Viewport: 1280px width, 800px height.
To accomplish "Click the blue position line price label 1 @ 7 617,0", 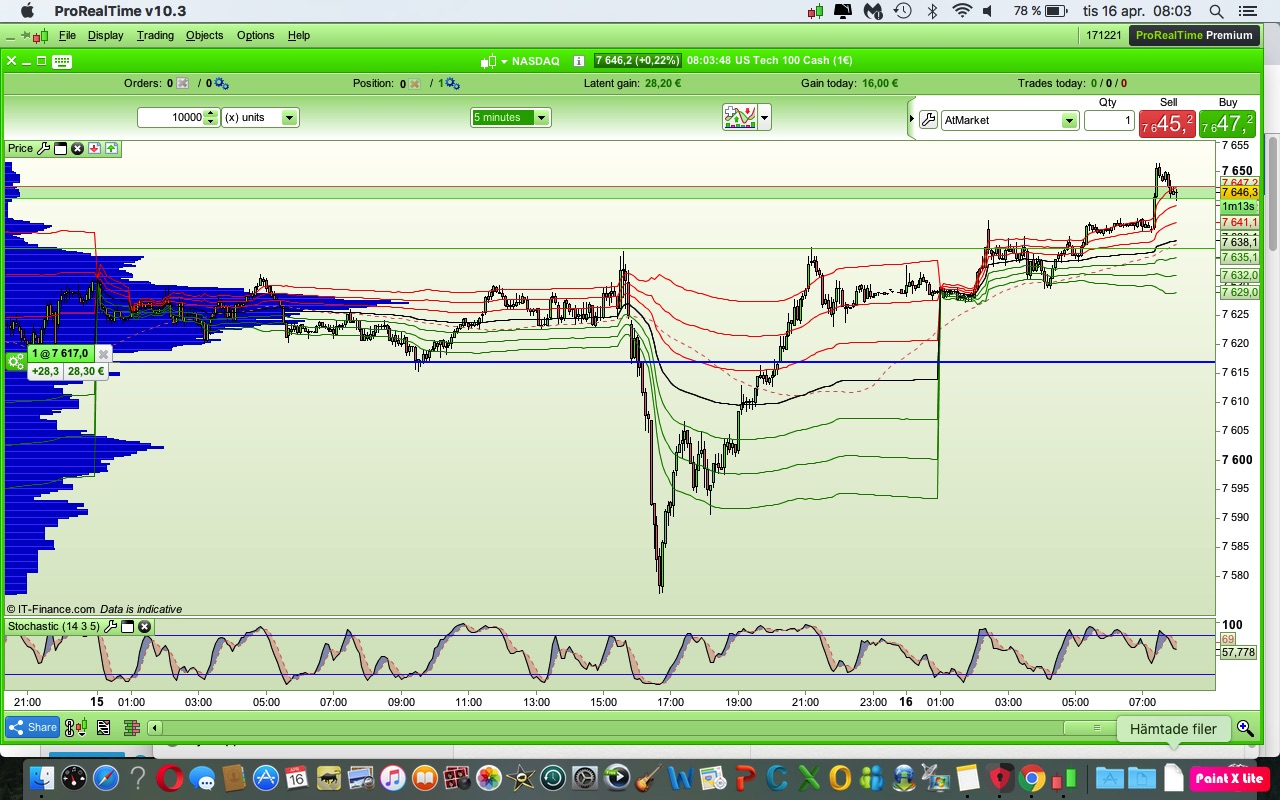I will (x=60, y=354).
